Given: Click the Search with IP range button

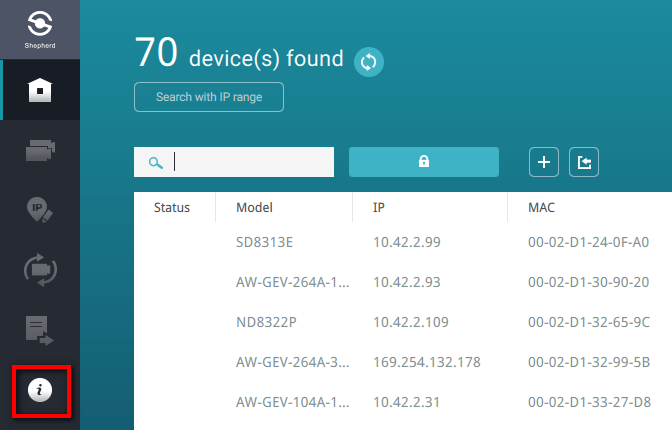Looking at the screenshot, I should [209, 98].
